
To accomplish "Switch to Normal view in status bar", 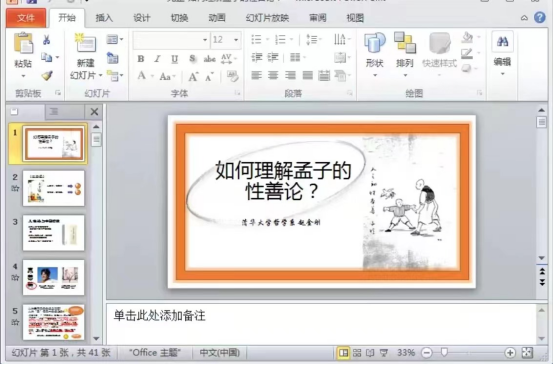I will (344, 352).
